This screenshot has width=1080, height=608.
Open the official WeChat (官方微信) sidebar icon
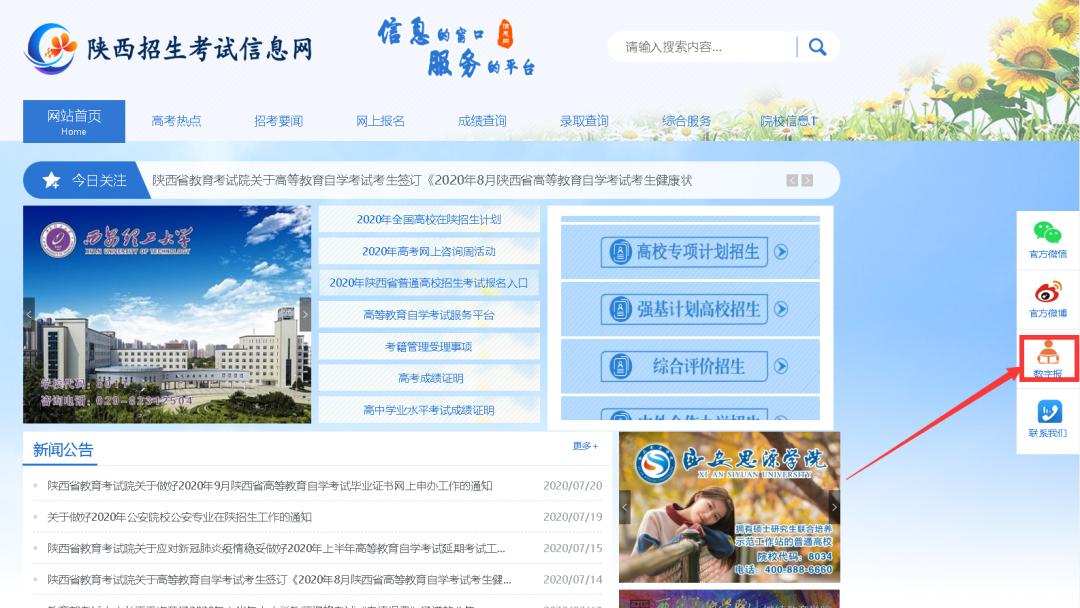pos(1048,240)
